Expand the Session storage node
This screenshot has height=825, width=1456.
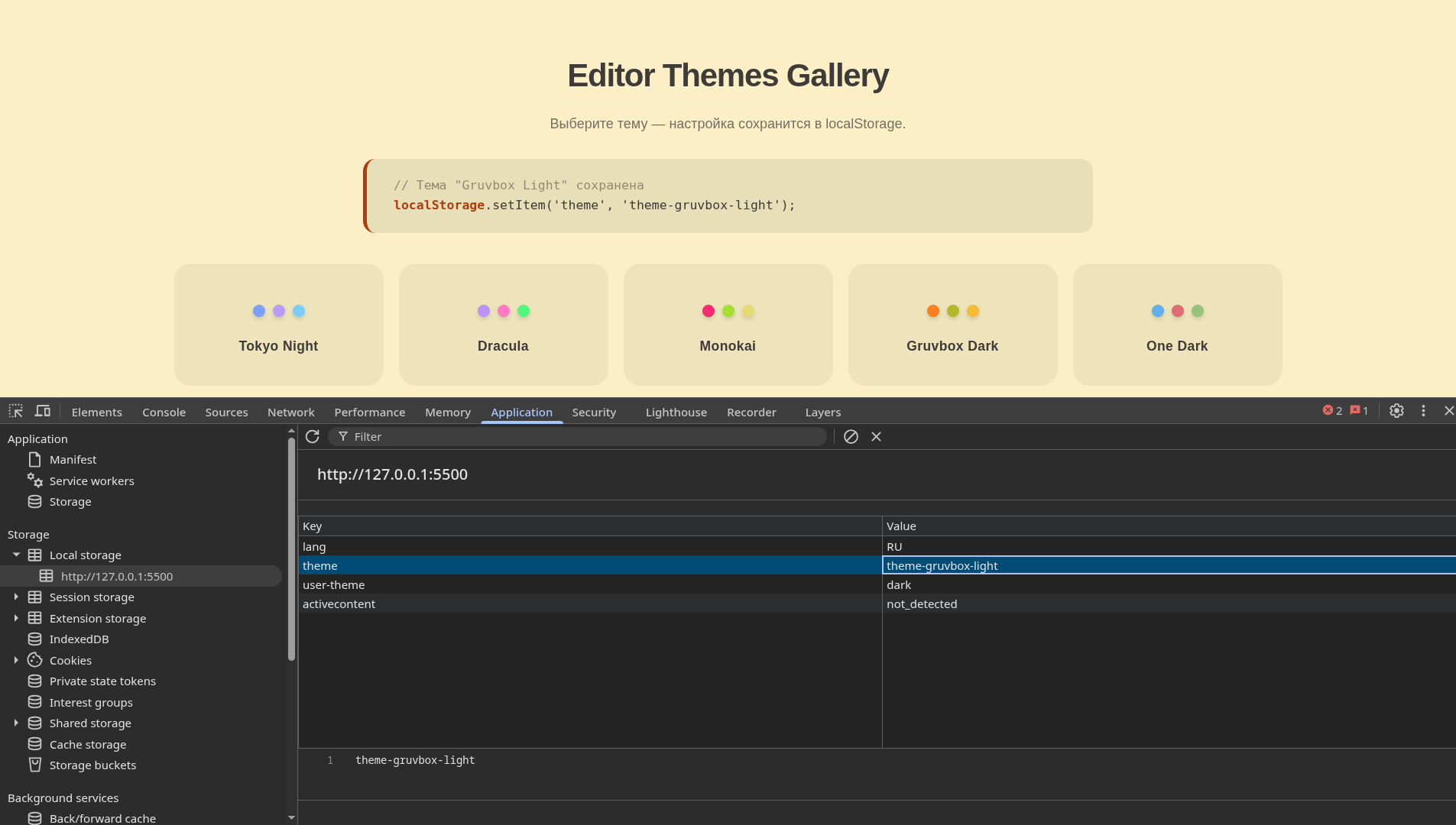point(16,597)
